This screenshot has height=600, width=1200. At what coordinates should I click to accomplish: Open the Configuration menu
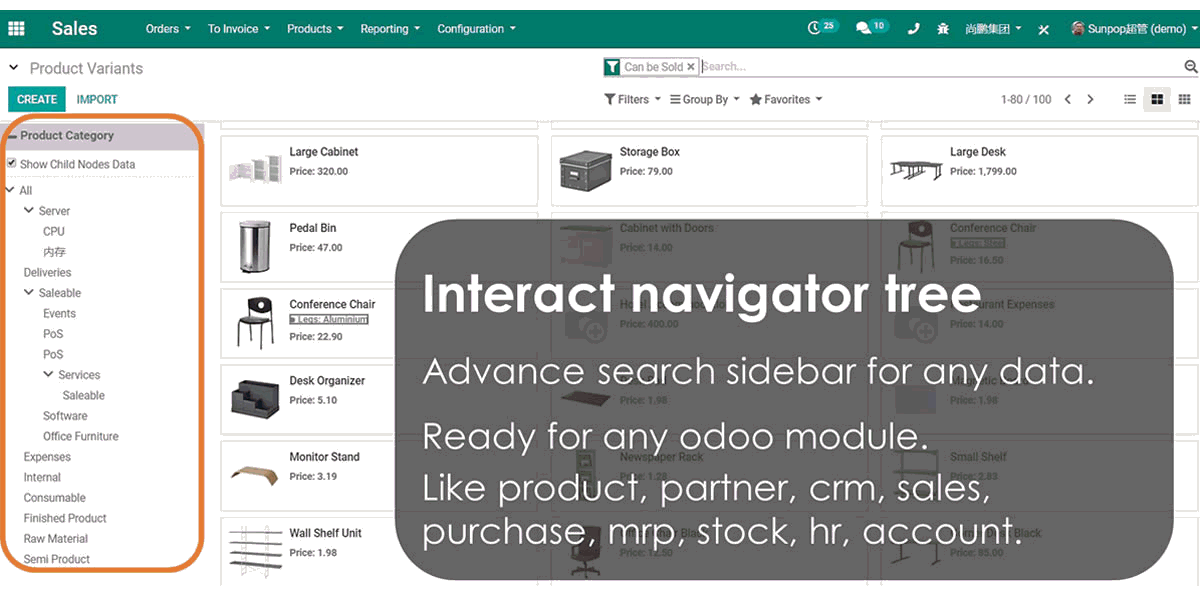coord(476,29)
